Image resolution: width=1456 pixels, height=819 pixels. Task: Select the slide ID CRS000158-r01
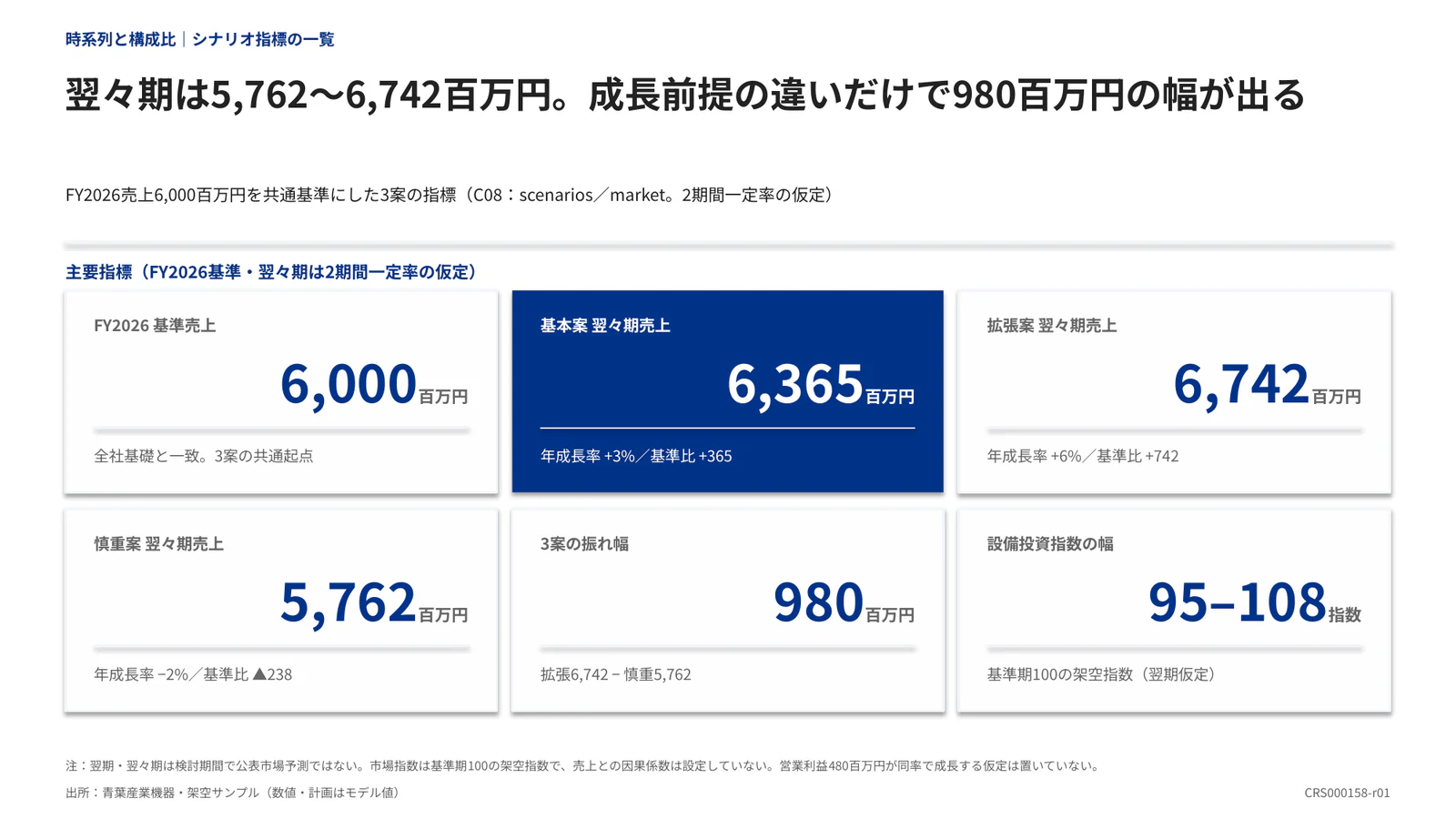[x=1347, y=793]
